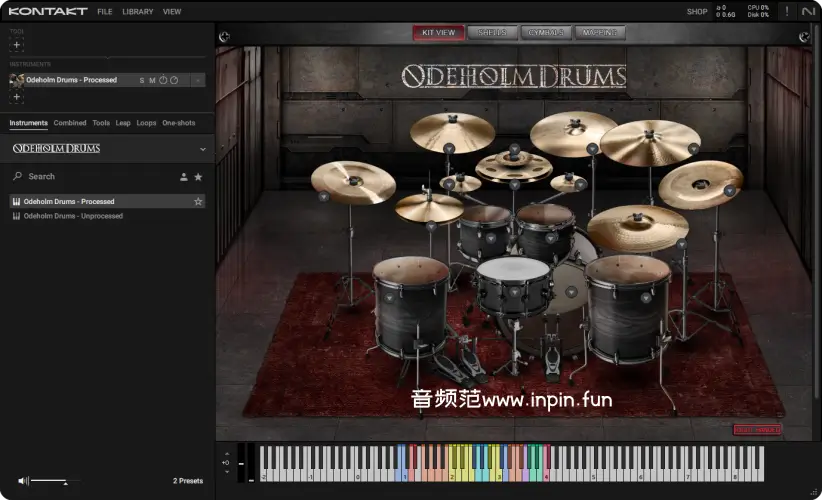The image size is (822, 500).
Task: Remove the Odeholm Drums - Processed instrument
Action: click(x=198, y=80)
